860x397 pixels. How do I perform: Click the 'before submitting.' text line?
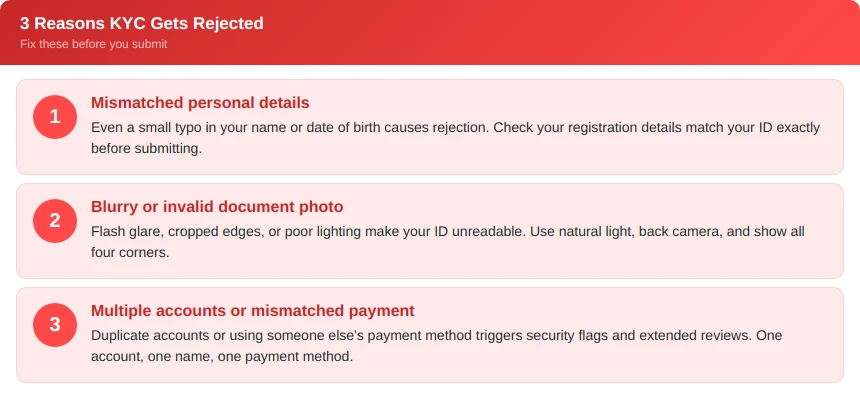146,149
